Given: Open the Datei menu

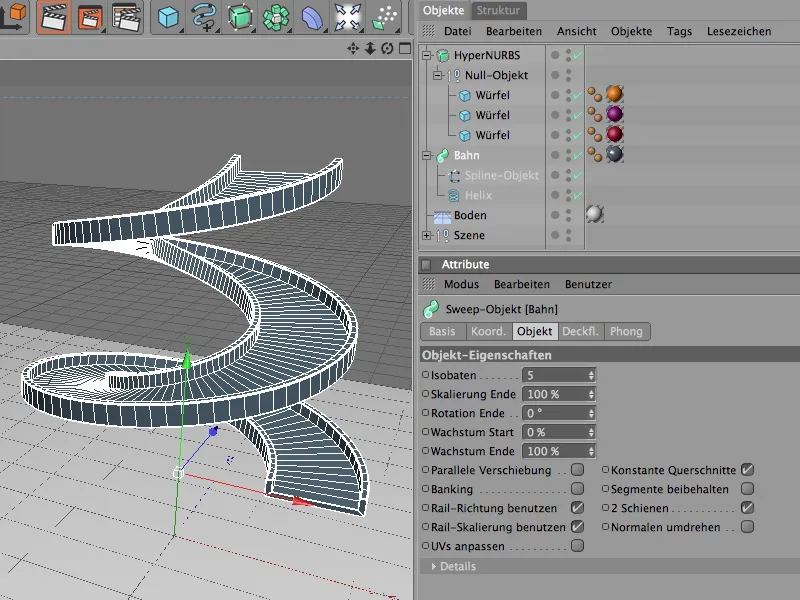Looking at the screenshot, I should point(457,31).
